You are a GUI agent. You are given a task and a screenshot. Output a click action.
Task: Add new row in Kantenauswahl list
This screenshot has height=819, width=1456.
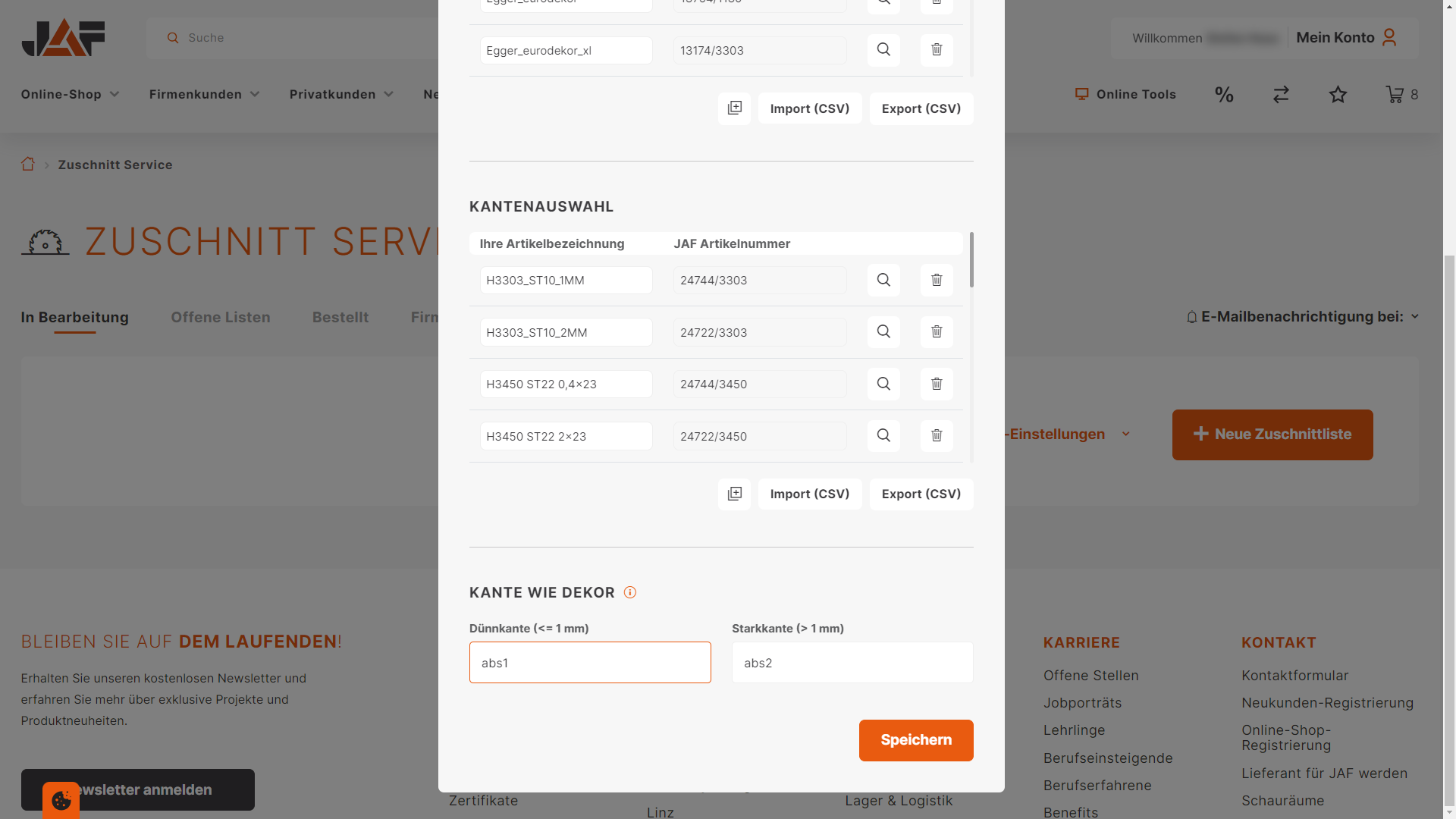[734, 494]
